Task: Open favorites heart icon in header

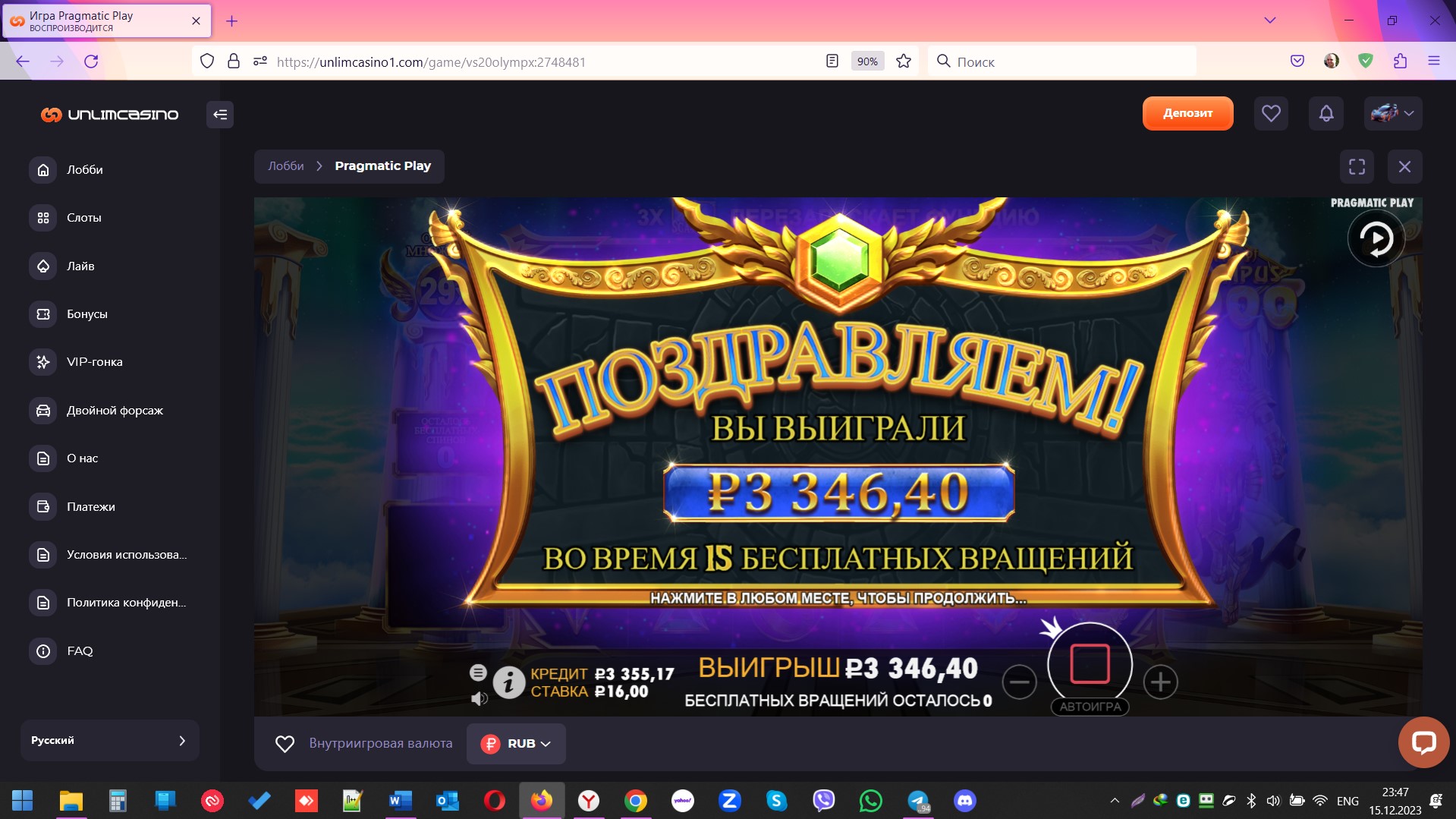Action: (x=1271, y=114)
